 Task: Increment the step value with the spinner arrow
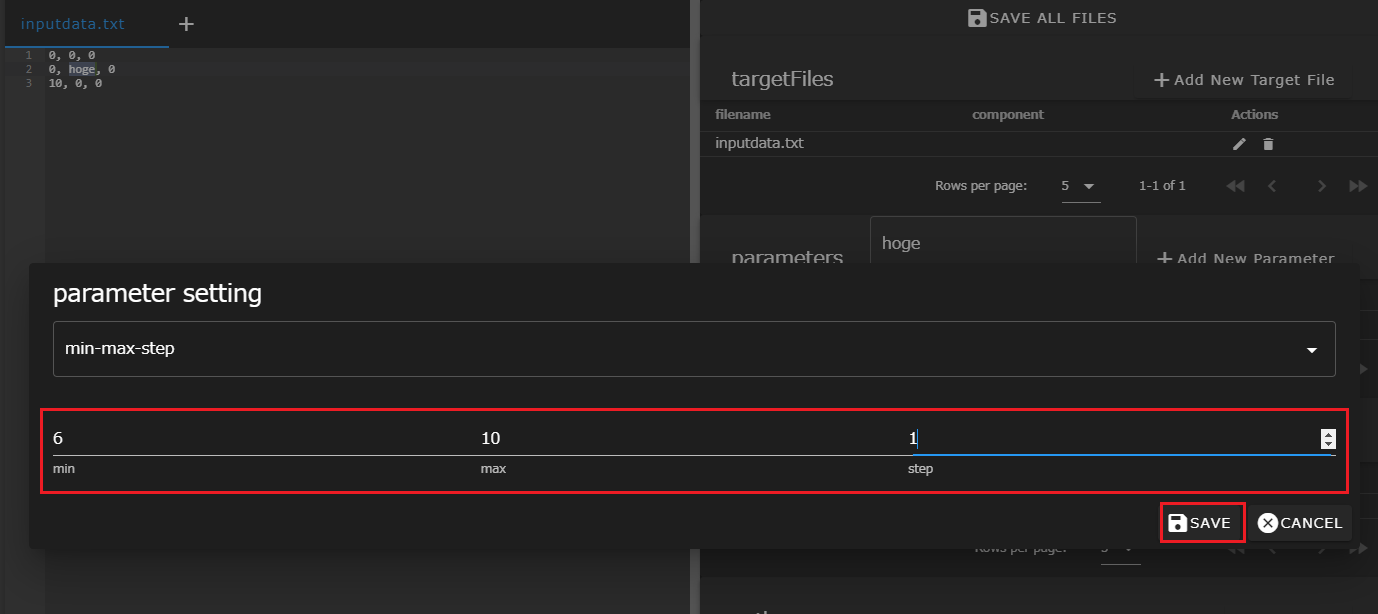click(x=1328, y=434)
